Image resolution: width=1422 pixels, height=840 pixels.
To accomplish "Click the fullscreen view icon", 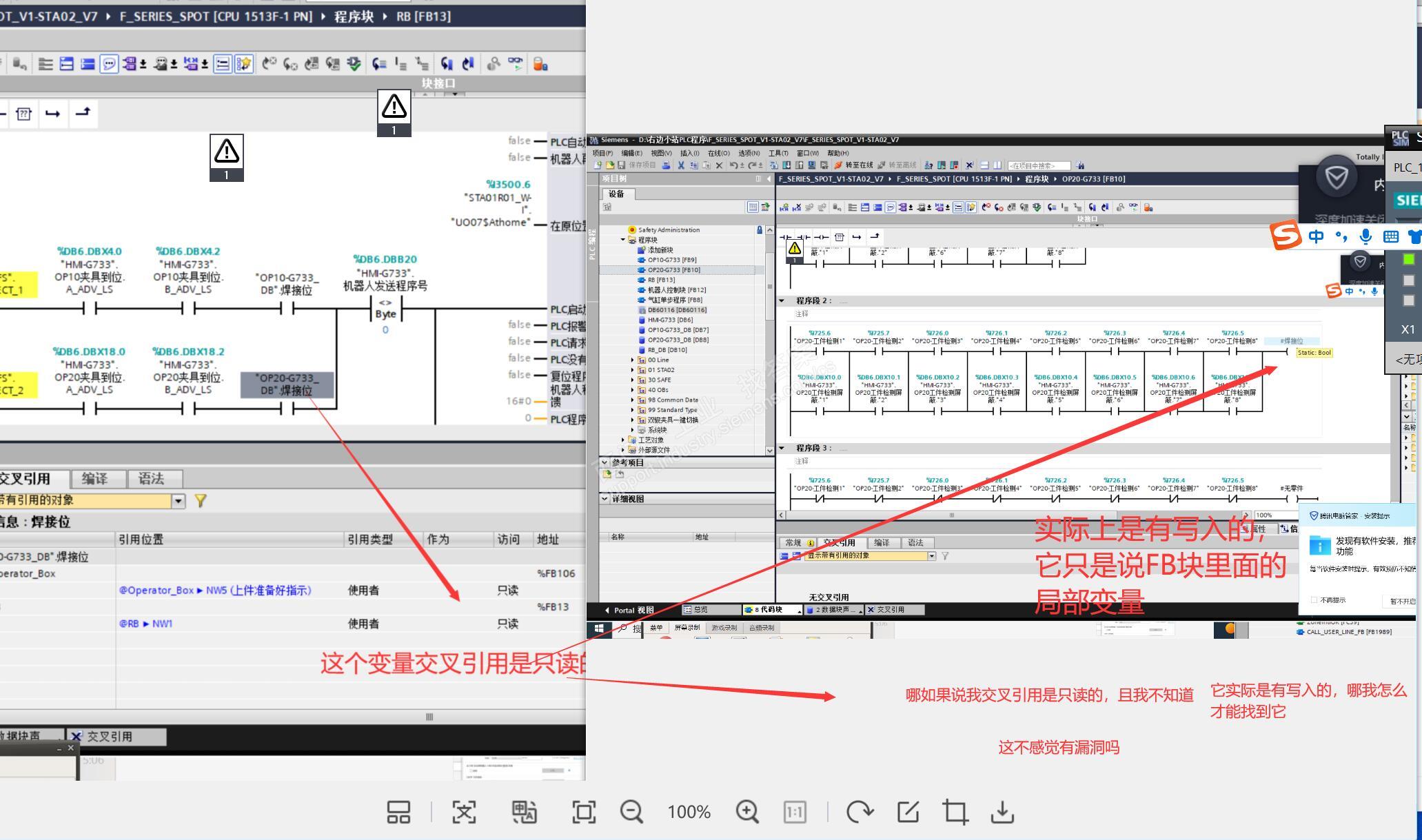I will (584, 812).
